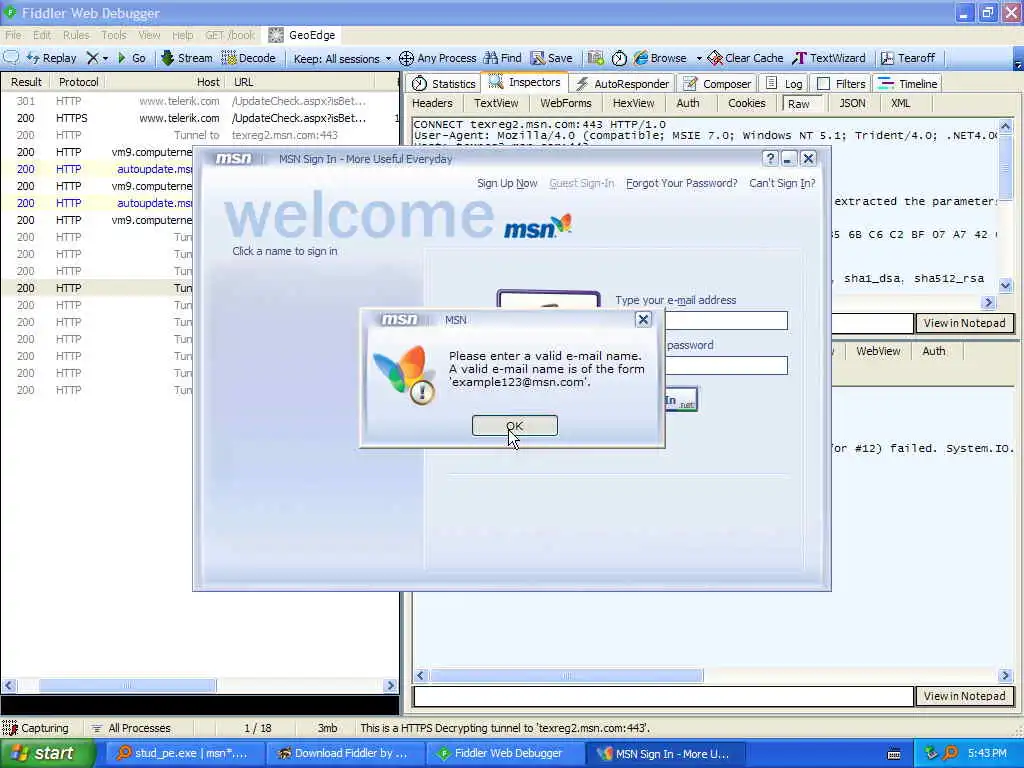Select the WebForms inspector tab
Viewport: 1024px width, 768px height.
[x=566, y=103]
